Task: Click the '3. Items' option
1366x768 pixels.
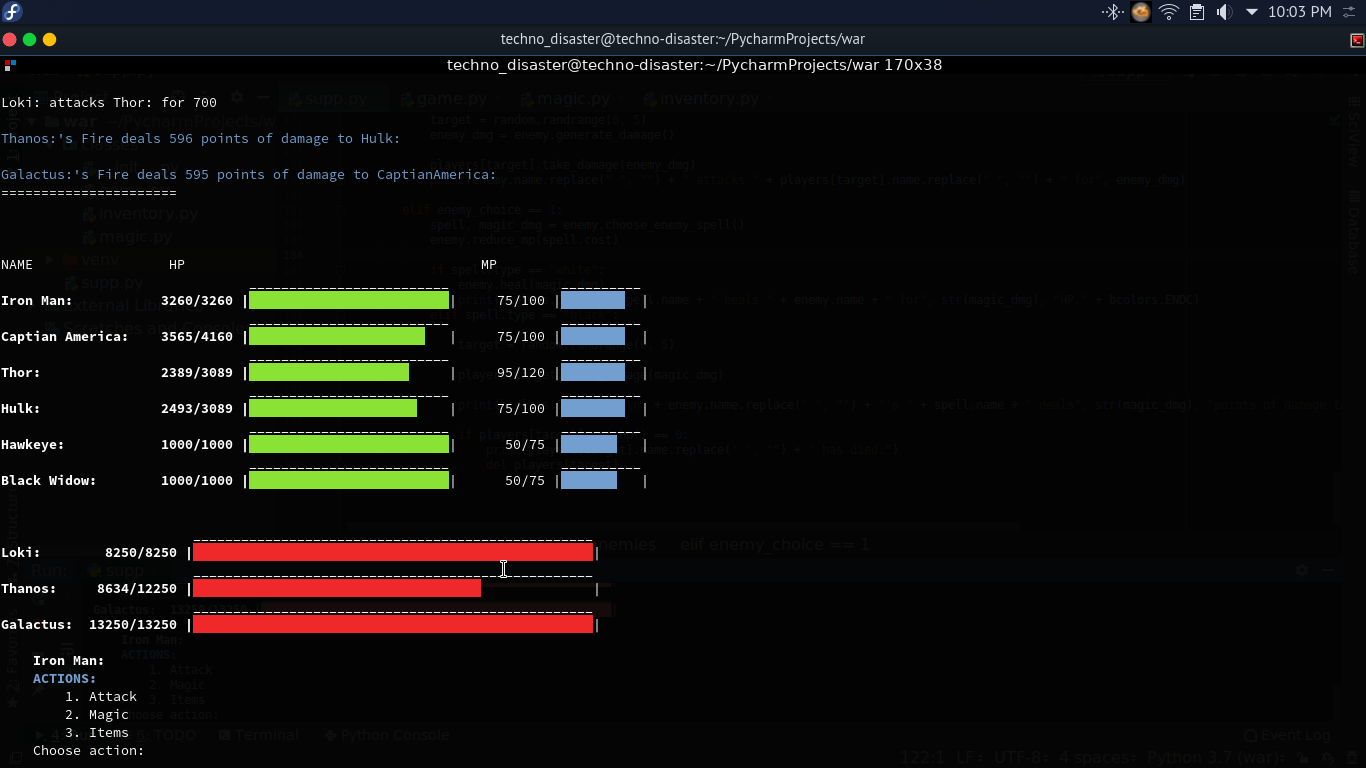Action: coord(97,732)
